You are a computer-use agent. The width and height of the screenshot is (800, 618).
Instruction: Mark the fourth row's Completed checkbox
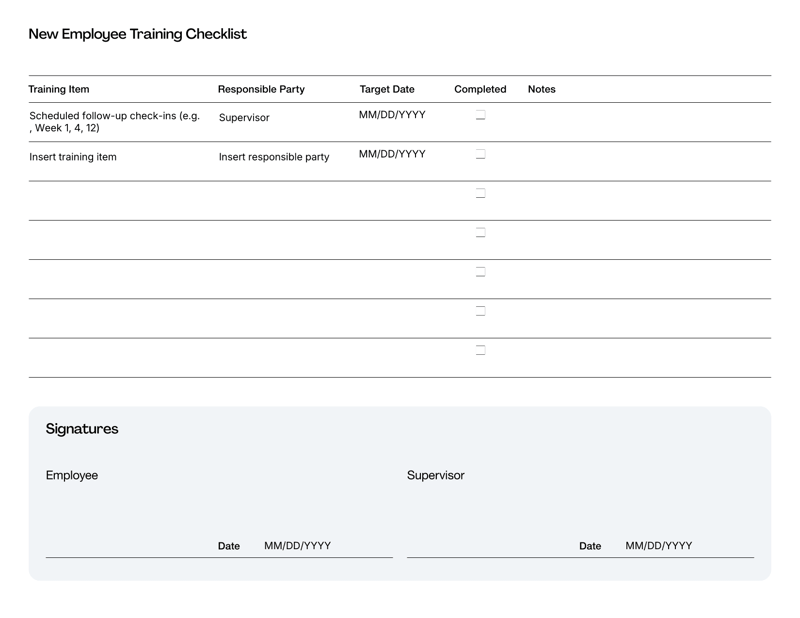pyautogui.click(x=481, y=232)
